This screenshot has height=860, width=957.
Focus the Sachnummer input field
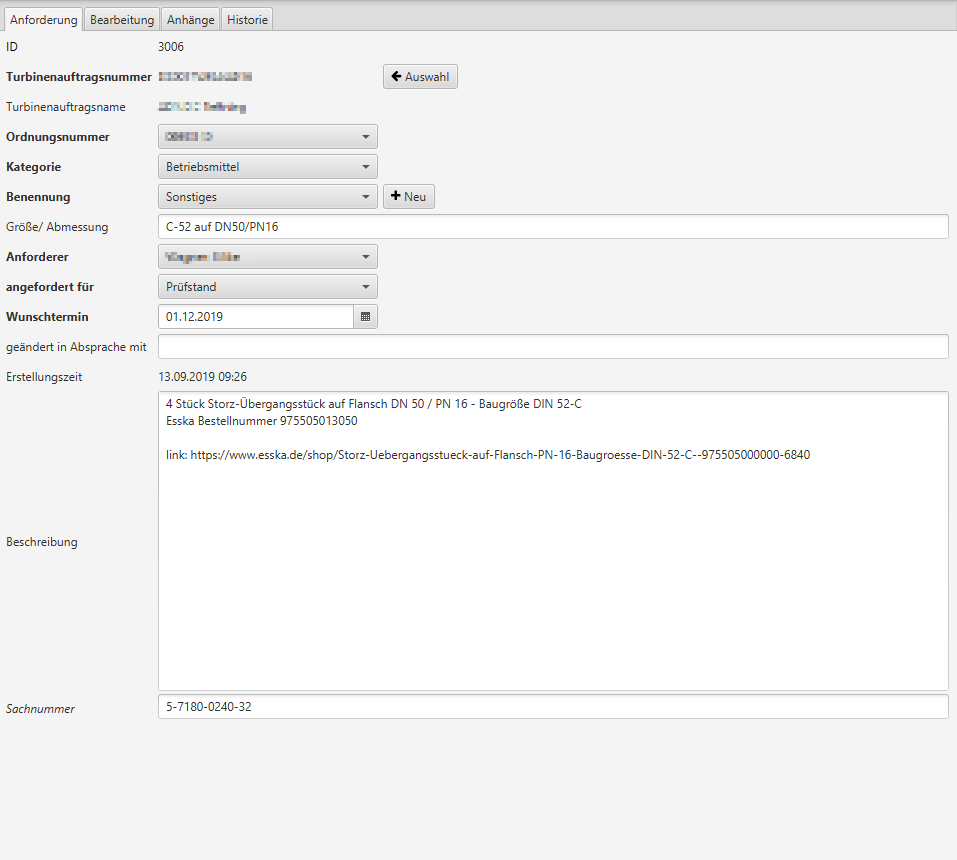pos(552,707)
